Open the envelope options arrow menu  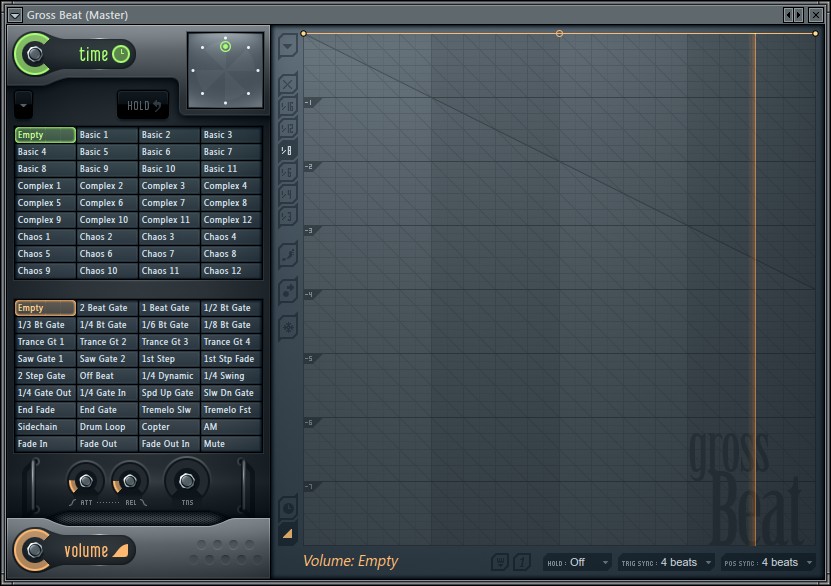point(287,46)
